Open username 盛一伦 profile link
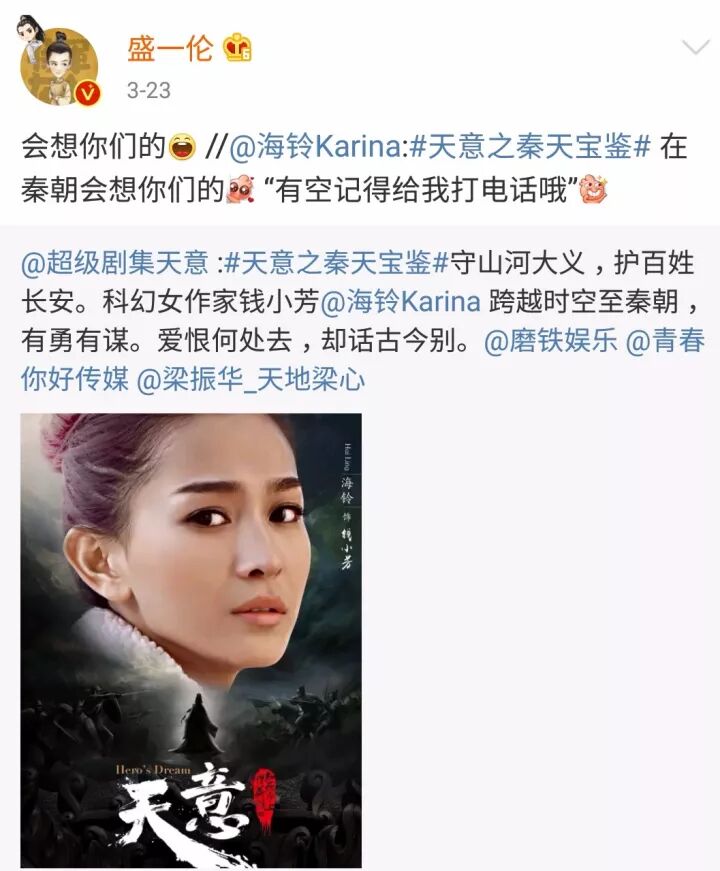Screen dimensions: 720x871 click(171, 48)
